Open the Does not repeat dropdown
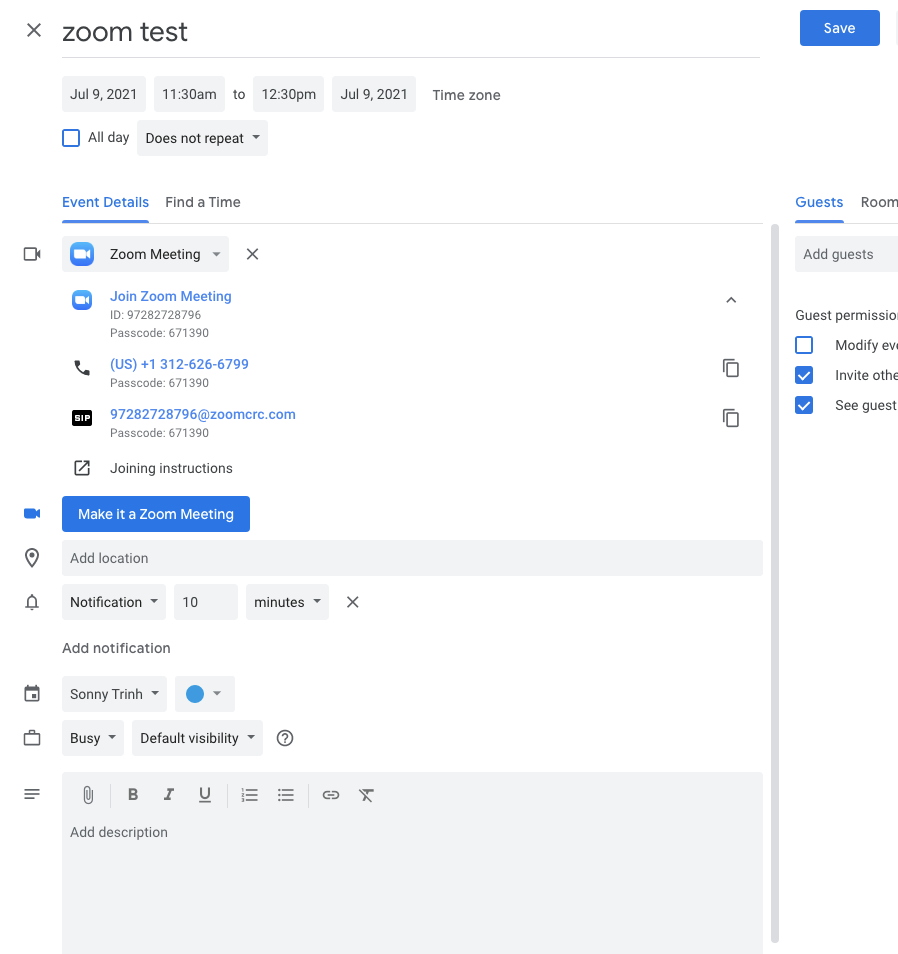 tap(202, 138)
